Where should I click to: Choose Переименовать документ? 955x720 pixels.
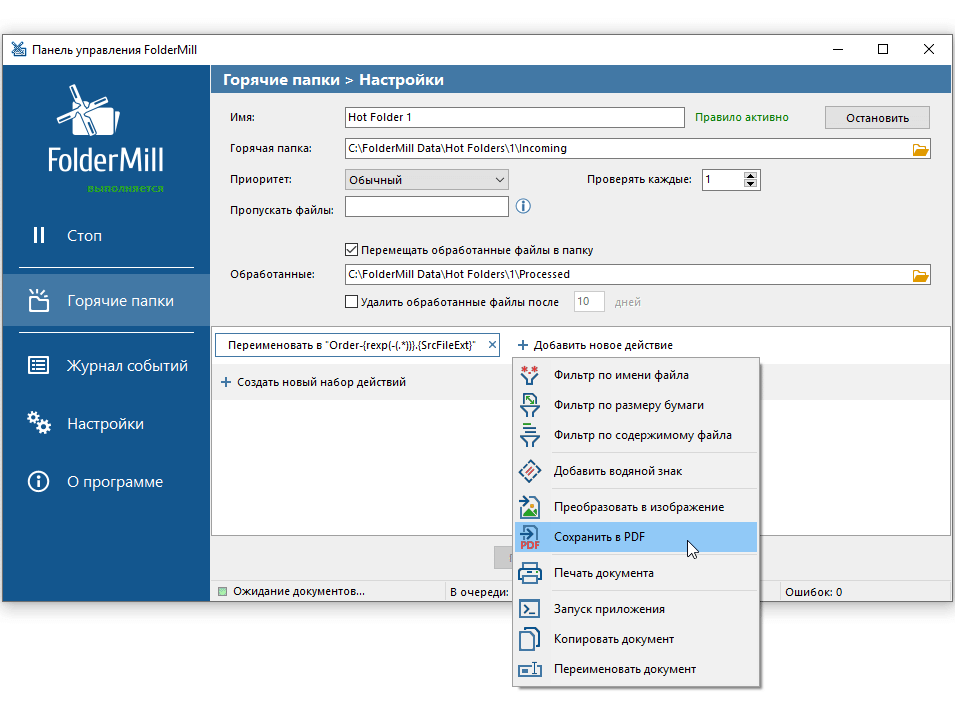tap(636, 669)
